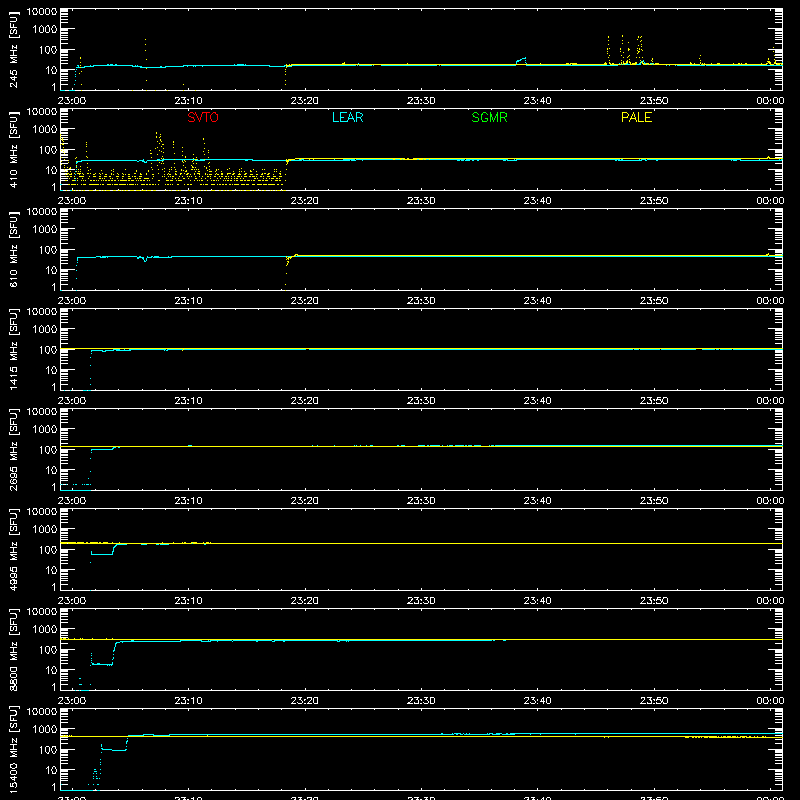This screenshot has width=800, height=800.
Task: Select the "4995 MHz [SFU]" axis label
Action: 14,549
